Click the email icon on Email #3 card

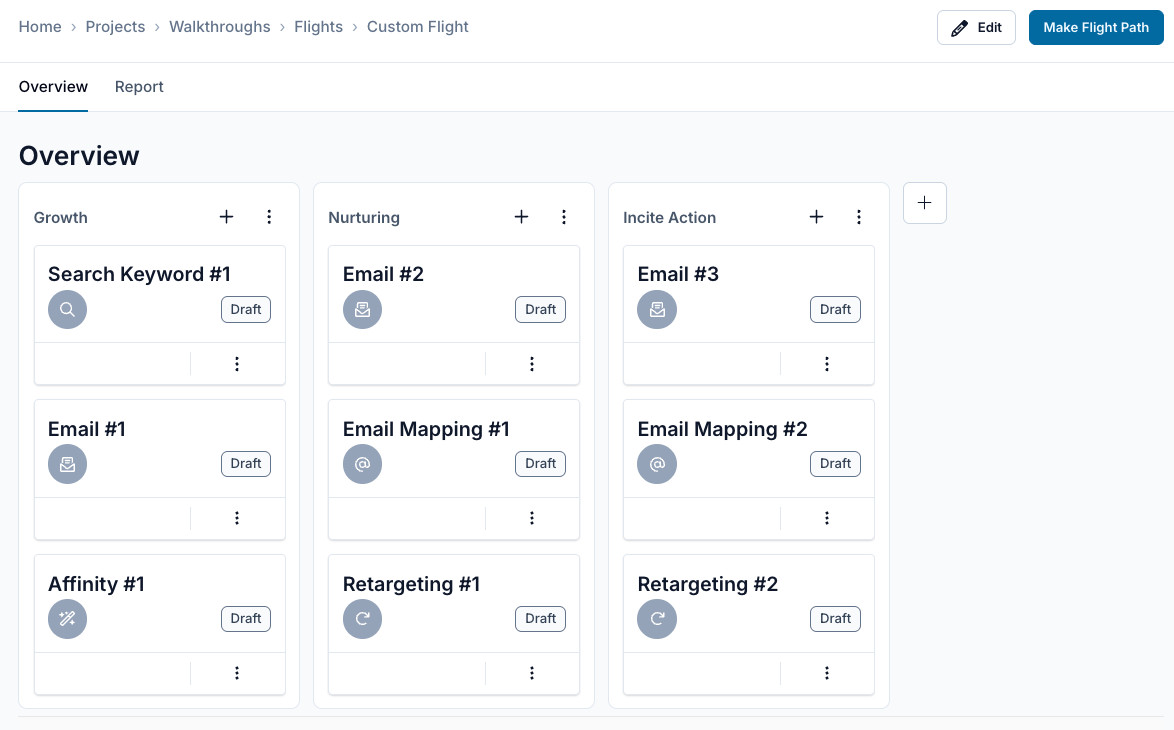(657, 309)
